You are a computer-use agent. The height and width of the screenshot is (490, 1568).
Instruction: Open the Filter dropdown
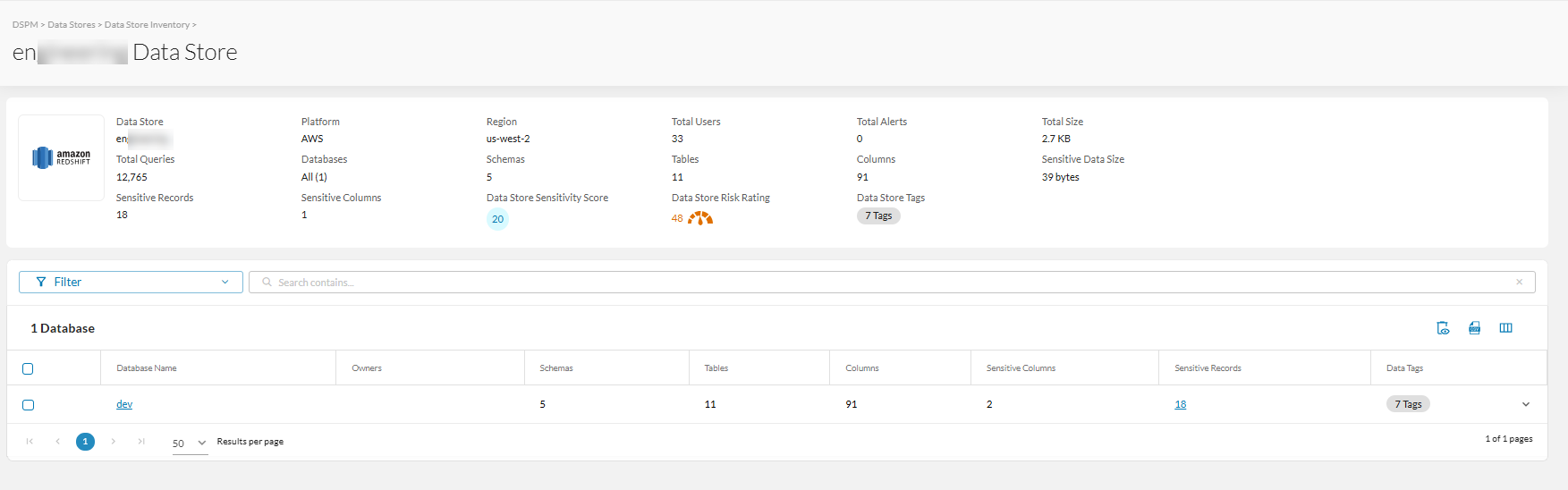coord(131,283)
